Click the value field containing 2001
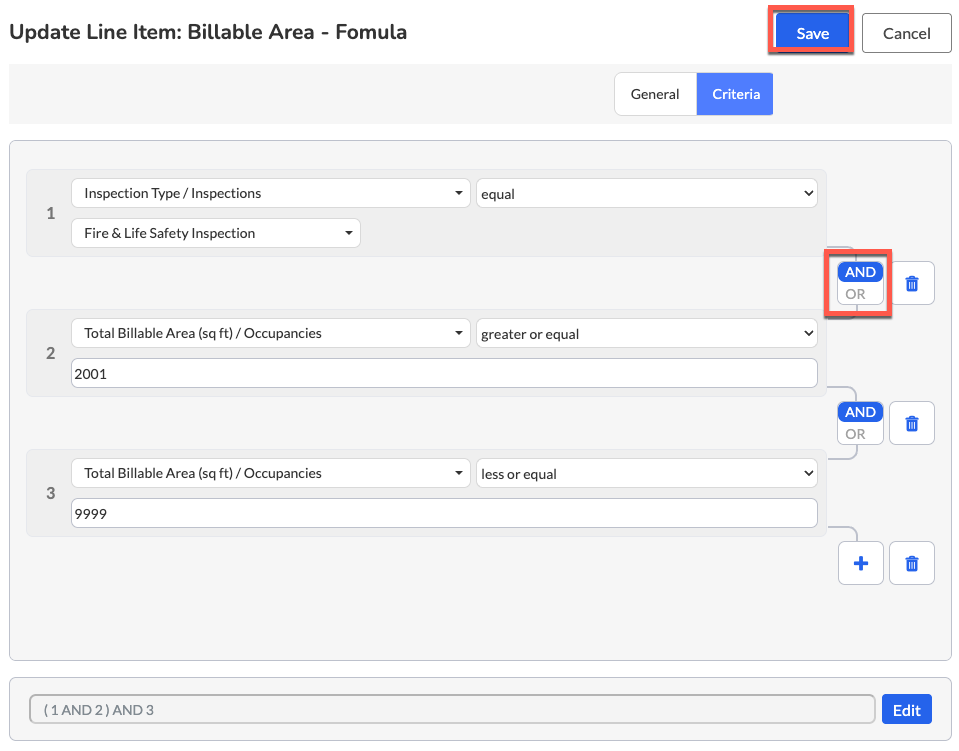Viewport: 959px width, 751px height. pos(444,373)
